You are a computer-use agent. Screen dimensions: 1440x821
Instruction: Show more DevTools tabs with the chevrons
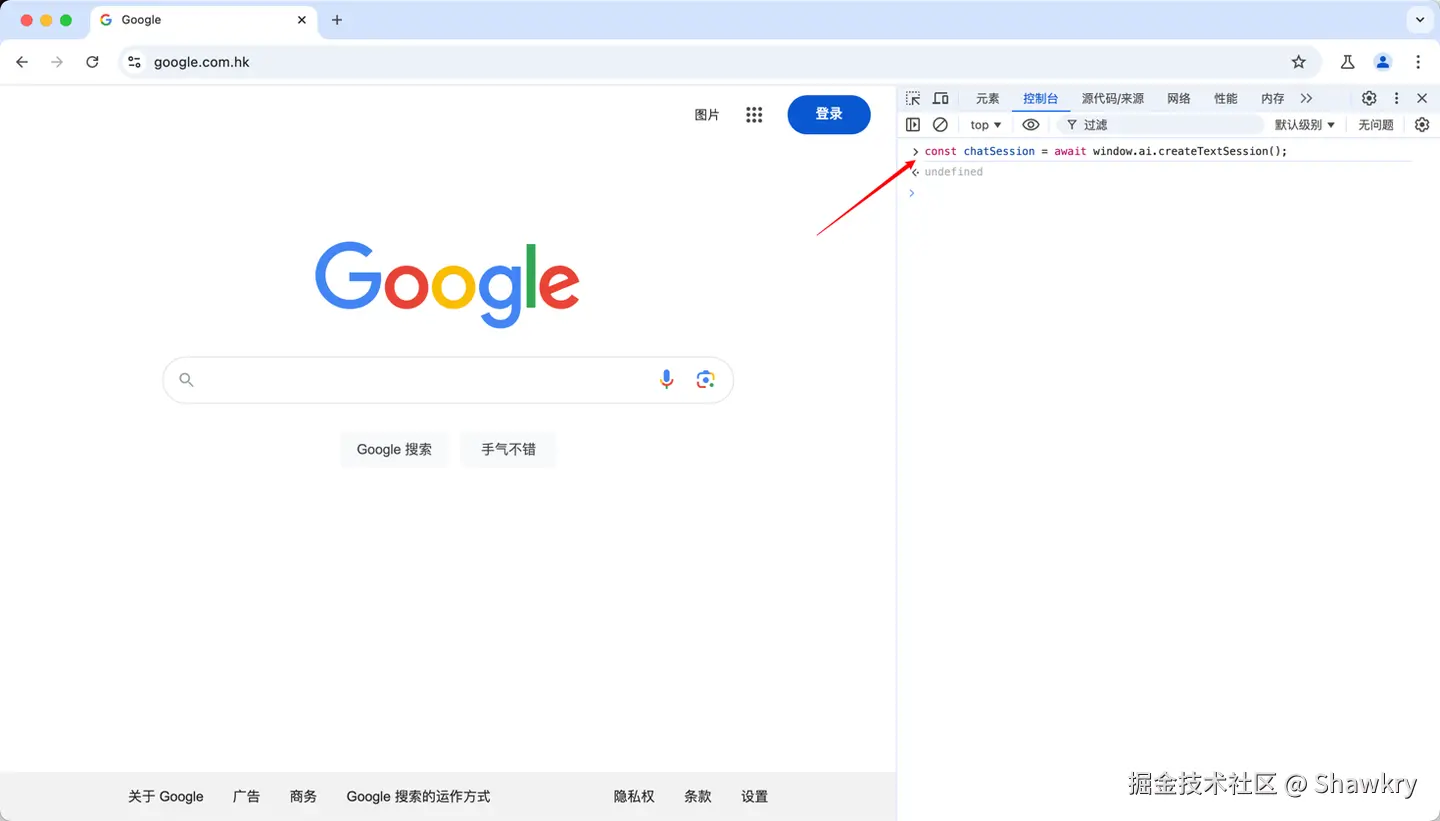(1306, 98)
